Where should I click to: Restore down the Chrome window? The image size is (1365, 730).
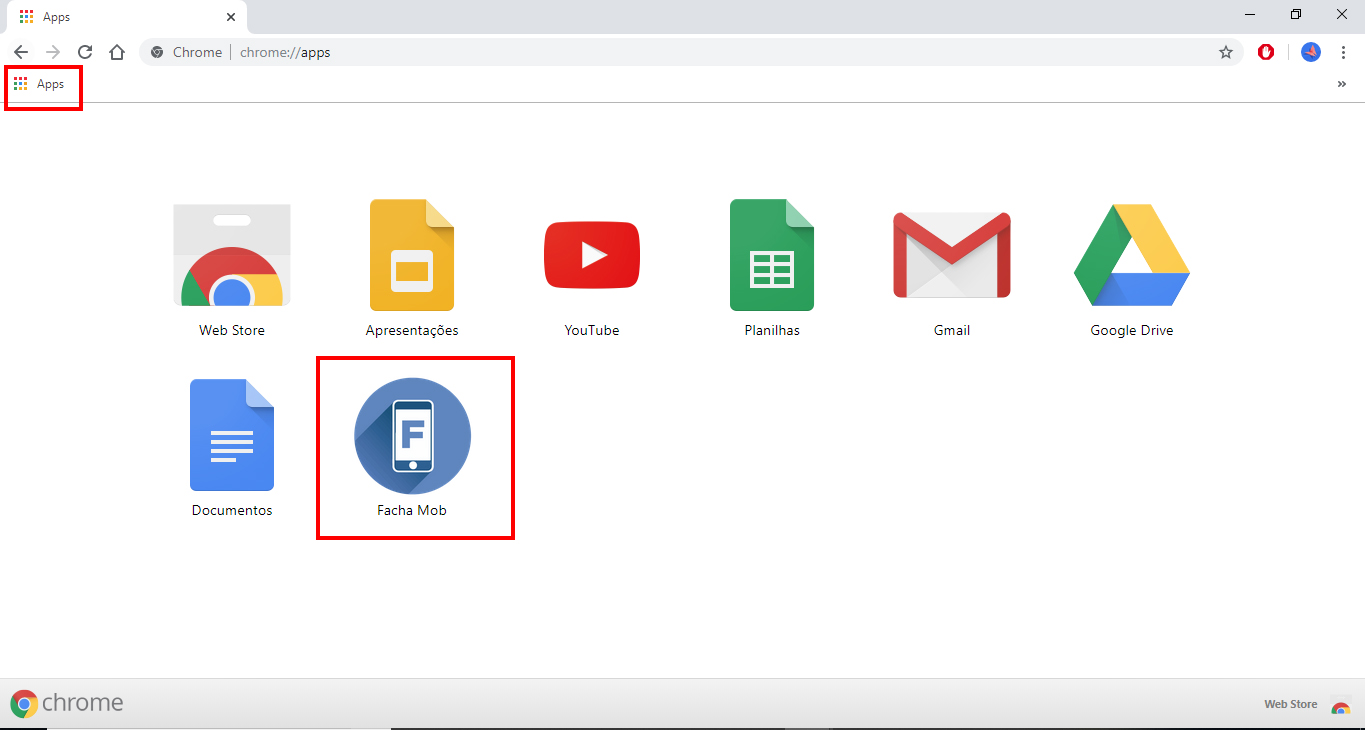(1296, 15)
